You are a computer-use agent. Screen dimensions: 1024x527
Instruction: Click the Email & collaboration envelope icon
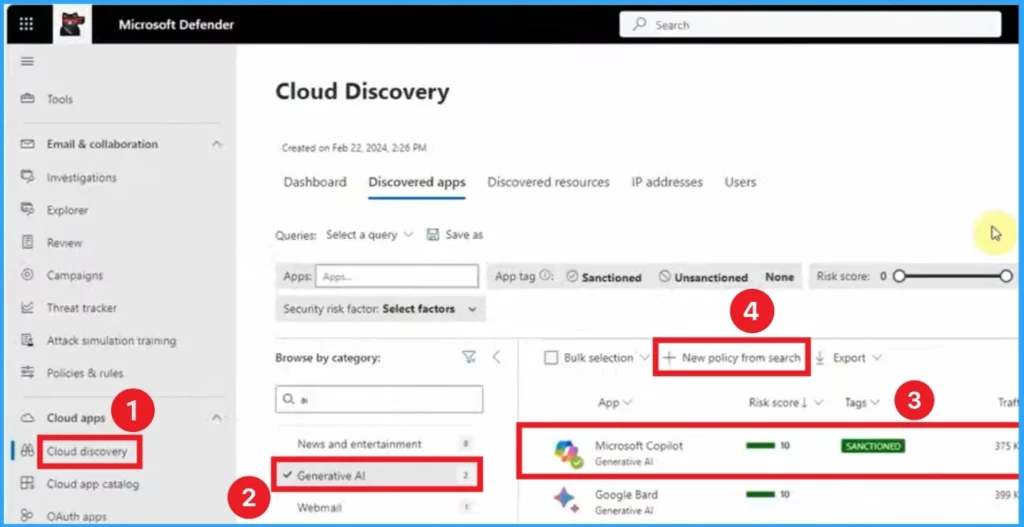[x=27, y=144]
